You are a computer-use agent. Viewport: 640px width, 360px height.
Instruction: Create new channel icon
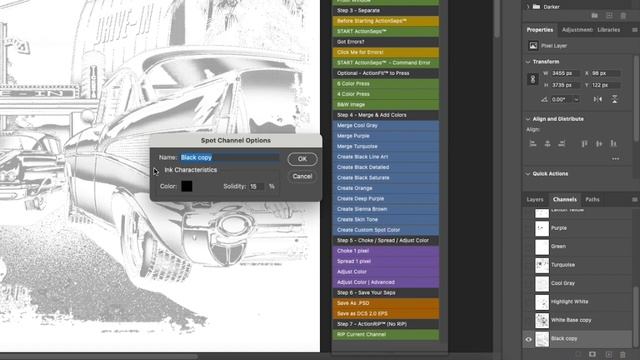[608, 355]
